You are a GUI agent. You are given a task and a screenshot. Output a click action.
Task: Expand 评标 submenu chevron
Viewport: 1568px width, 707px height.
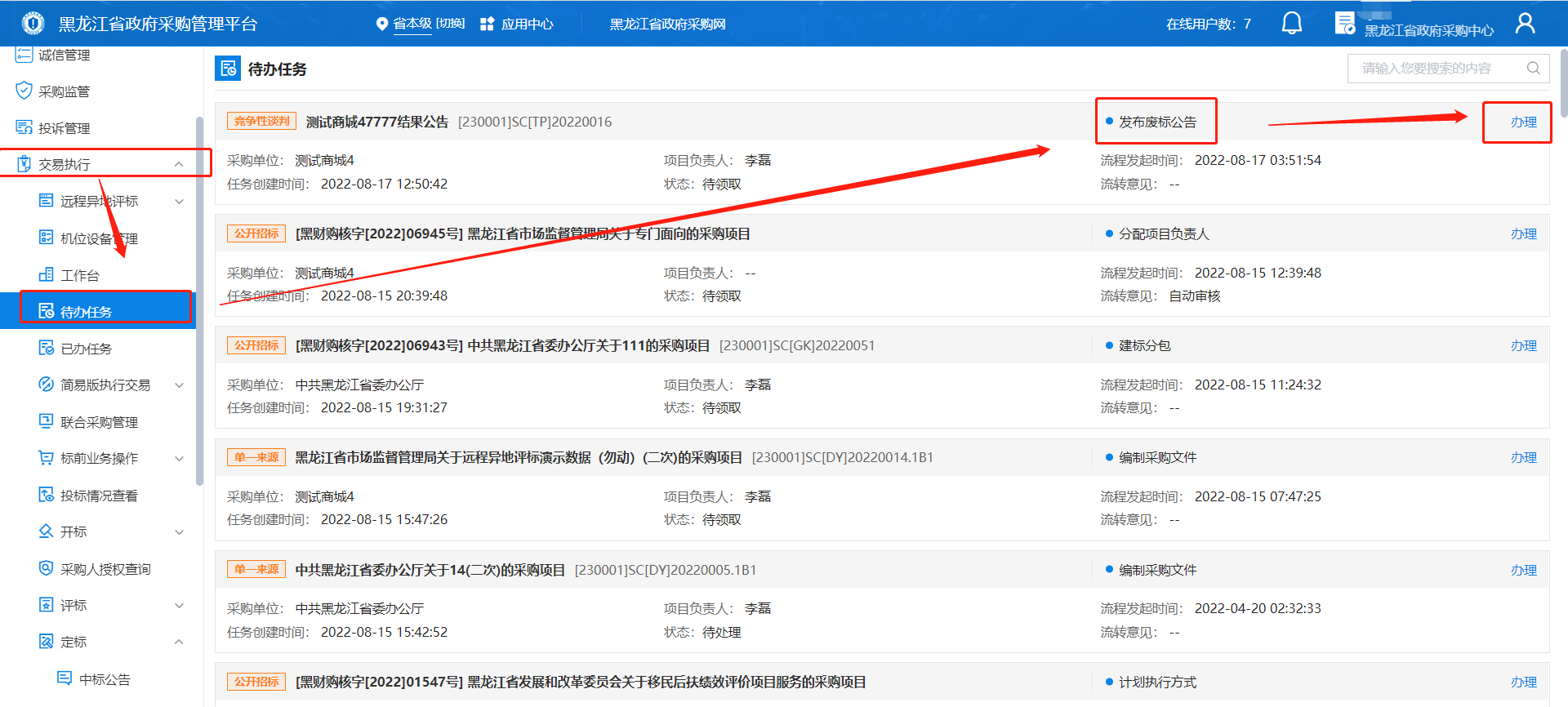click(179, 606)
